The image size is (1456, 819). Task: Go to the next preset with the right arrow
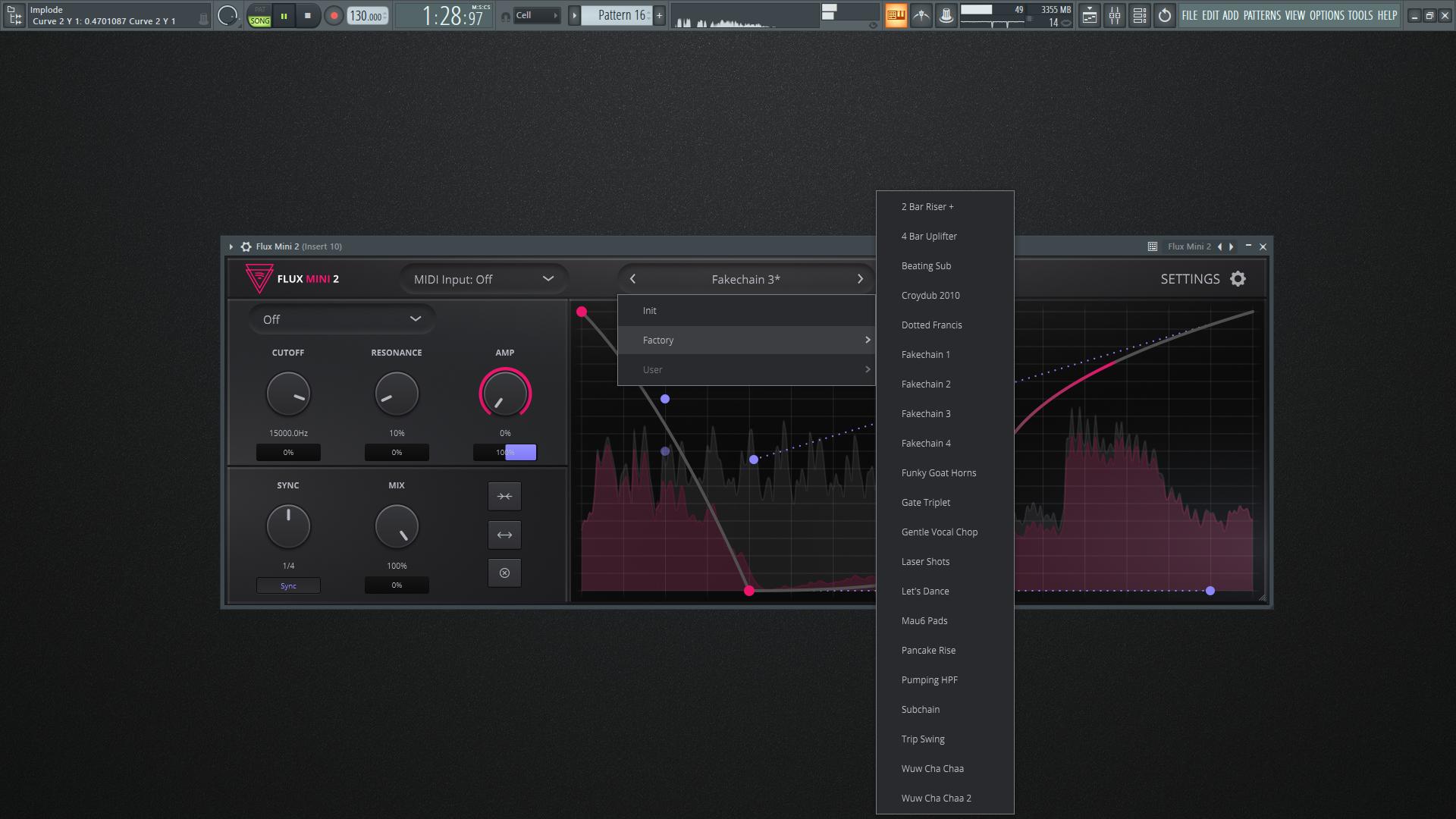pyautogui.click(x=860, y=279)
